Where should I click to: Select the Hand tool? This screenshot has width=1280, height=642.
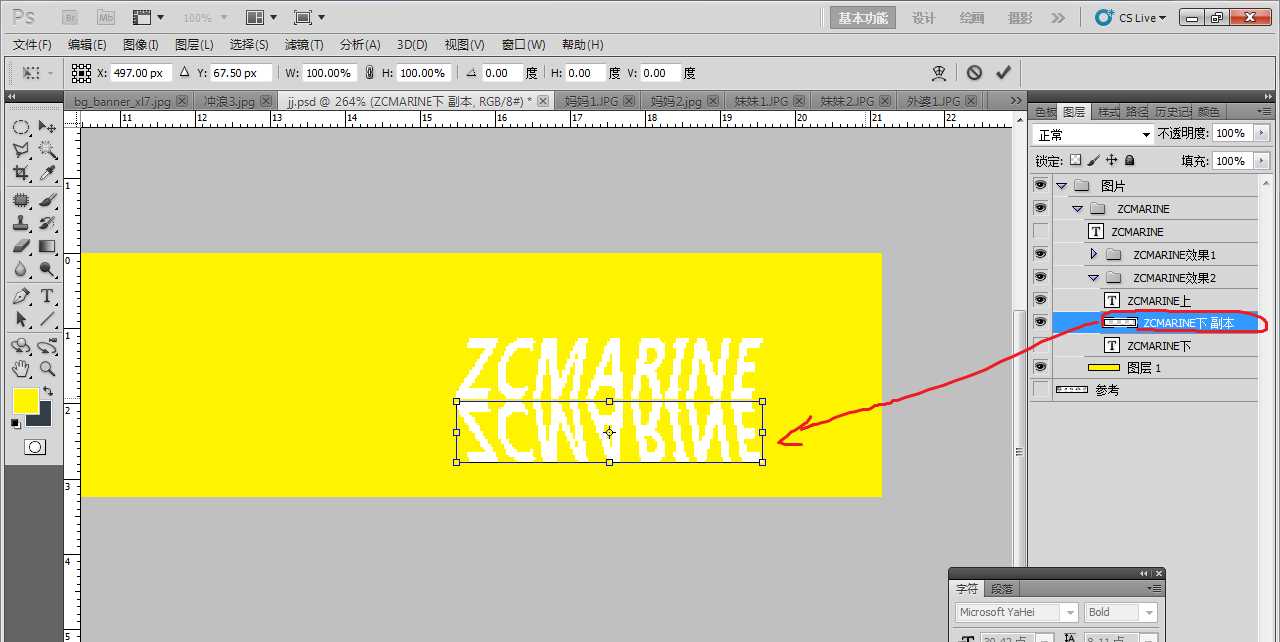point(21,370)
